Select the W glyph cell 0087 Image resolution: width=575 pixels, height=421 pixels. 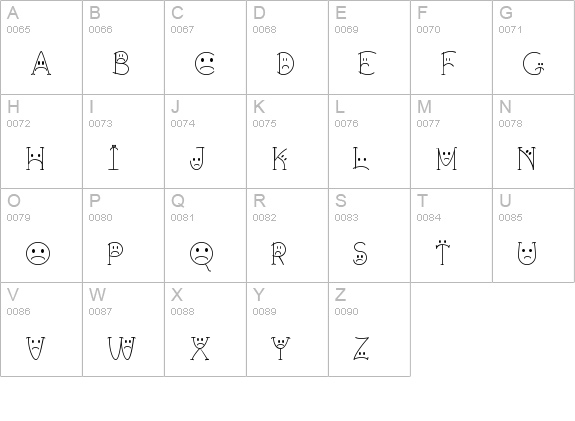tap(121, 348)
